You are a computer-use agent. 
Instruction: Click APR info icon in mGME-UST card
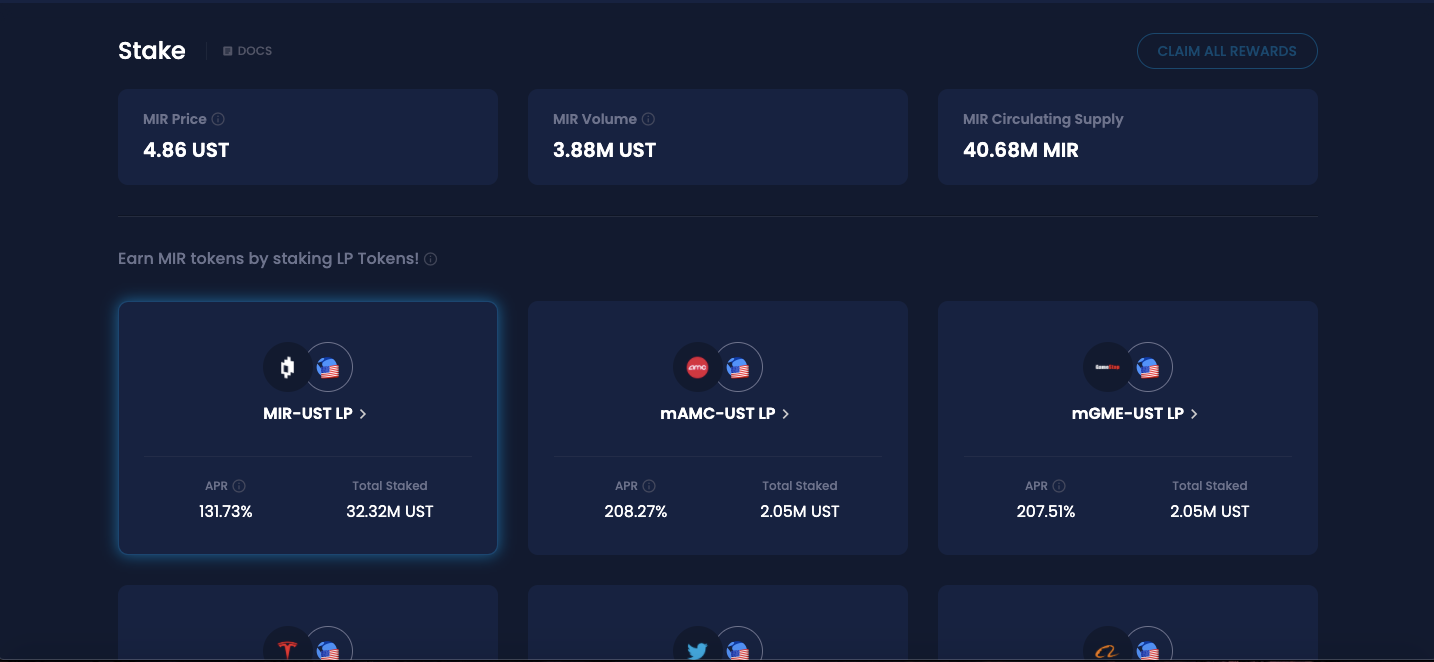click(1059, 486)
